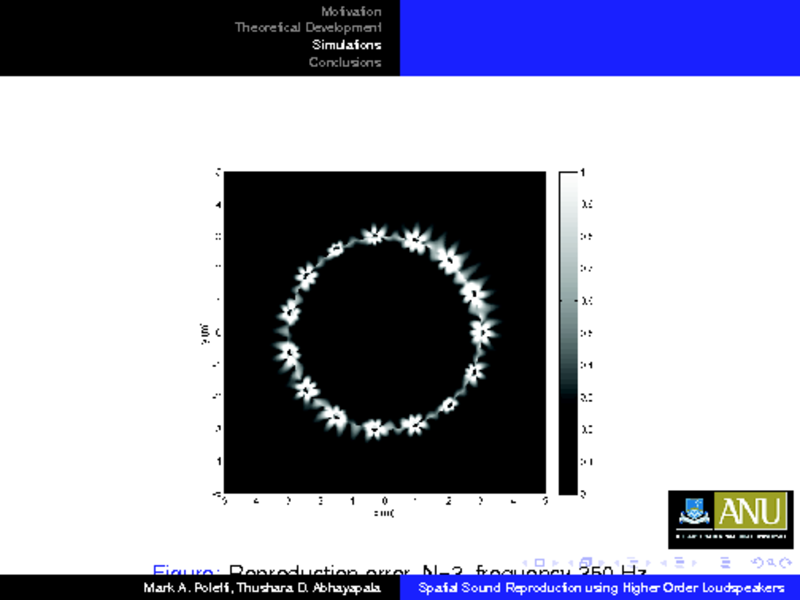
Task: Click the center of the ring plot
Action: click(x=384, y=333)
